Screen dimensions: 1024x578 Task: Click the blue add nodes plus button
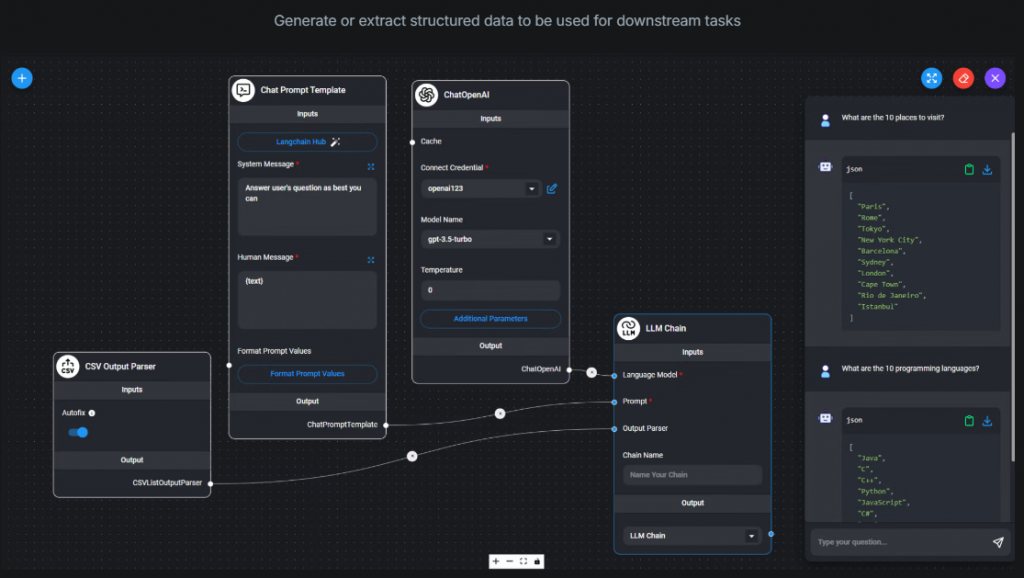[x=22, y=78]
